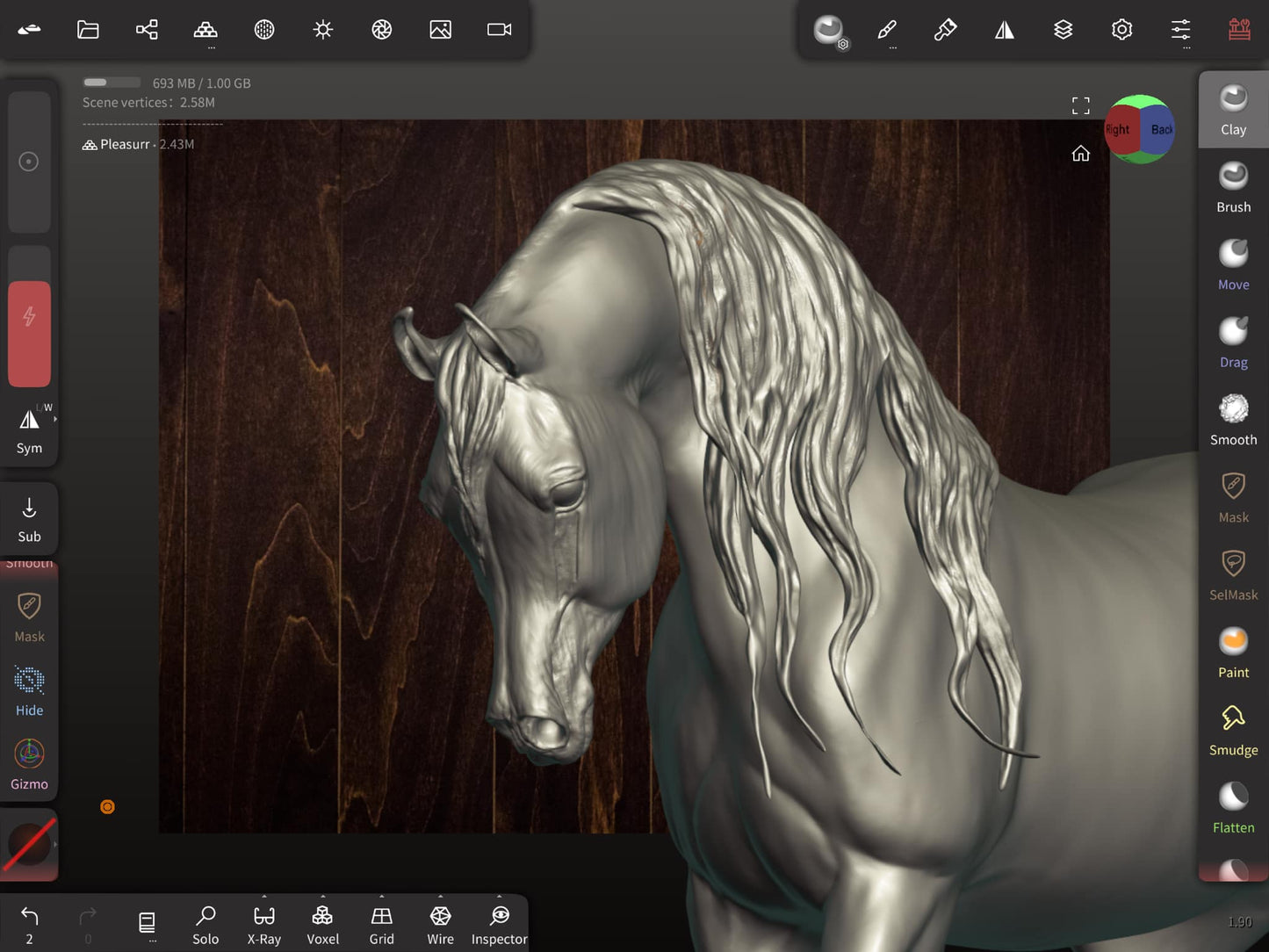Enter fullscreen viewport mode
The image size is (1269, 952).
[1081, 106]
